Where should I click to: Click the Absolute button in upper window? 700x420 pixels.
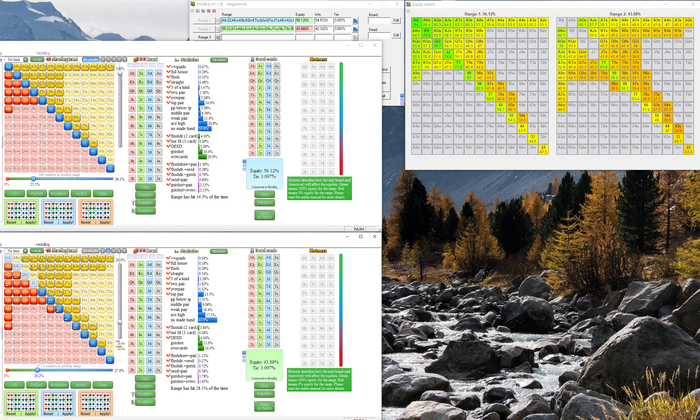coord(219,59)
